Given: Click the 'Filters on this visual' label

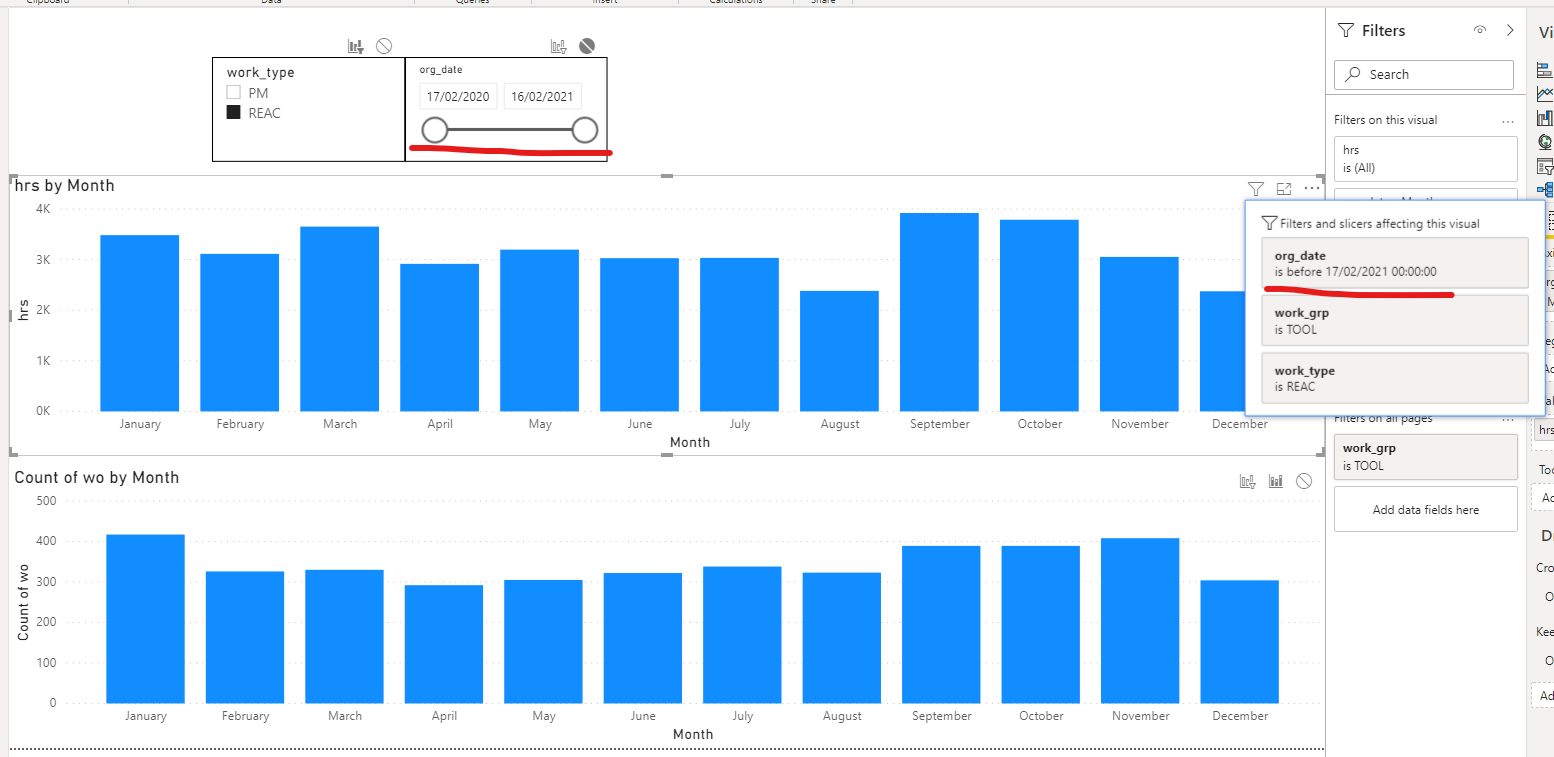Looking at the screenshot, I should point(1386,120).
